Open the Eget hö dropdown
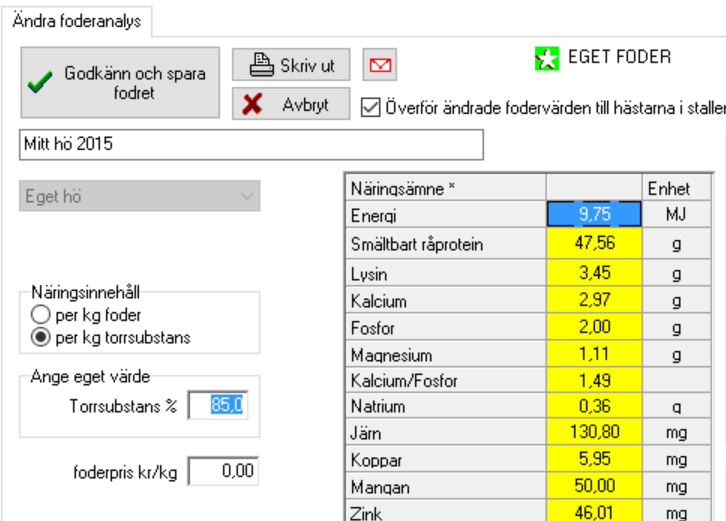This screenshot has width=726, height=521. 139,196
